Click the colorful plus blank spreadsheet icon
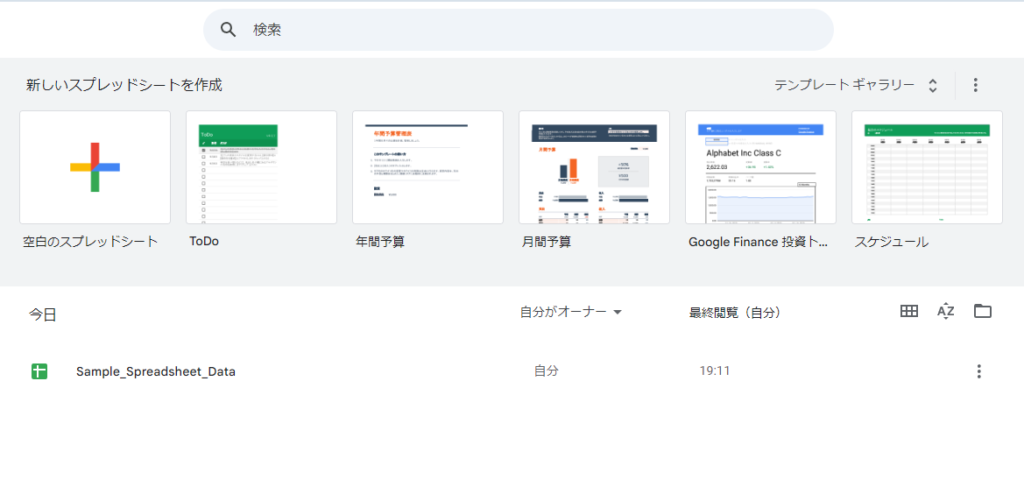The height and width of the screenshot is (494, 1024). pyautogui.click(x=95, y=167)
